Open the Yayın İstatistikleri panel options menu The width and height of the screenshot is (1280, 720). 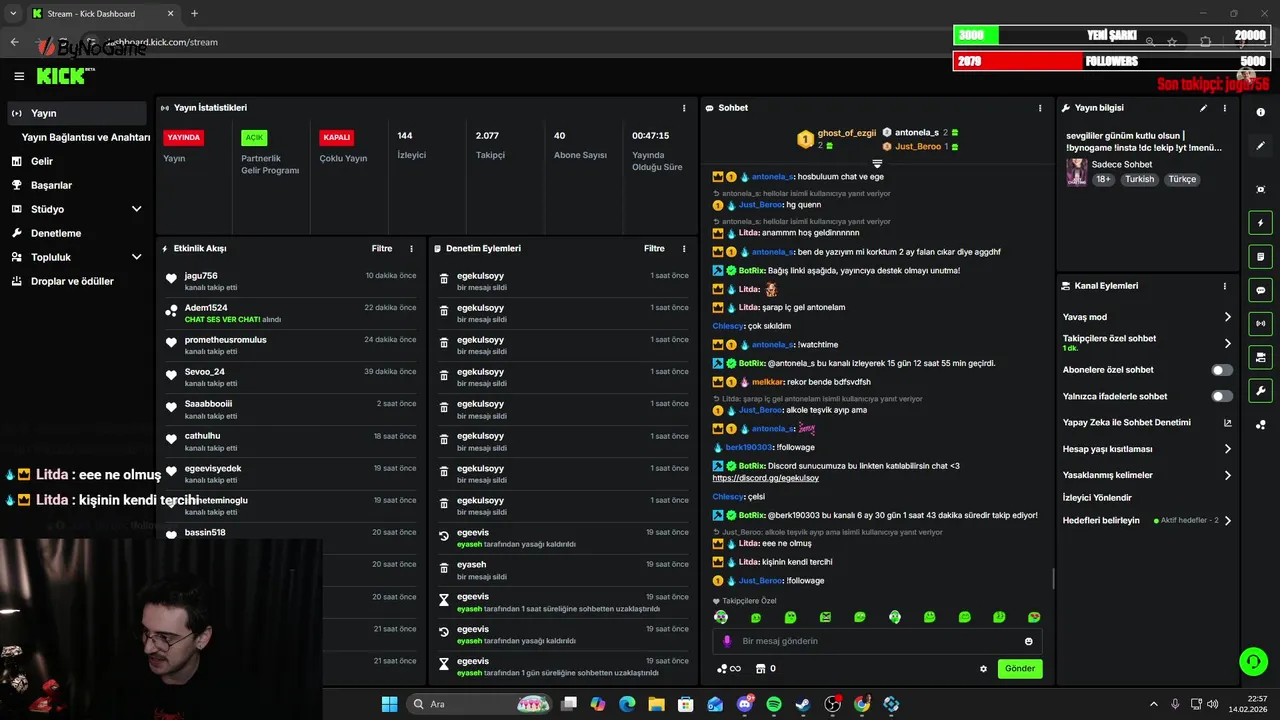pyautogui.click(x=684, y=108)
